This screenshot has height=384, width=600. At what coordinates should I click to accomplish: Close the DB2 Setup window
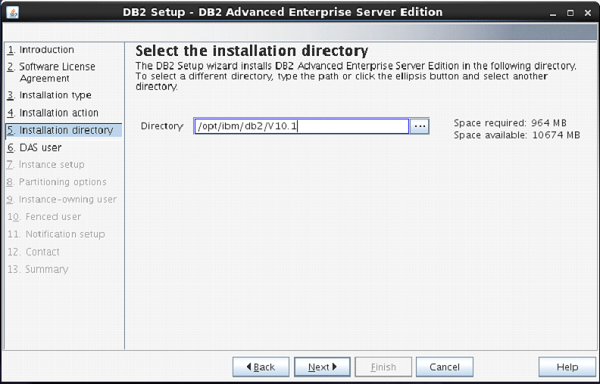(x=588, y=13)
